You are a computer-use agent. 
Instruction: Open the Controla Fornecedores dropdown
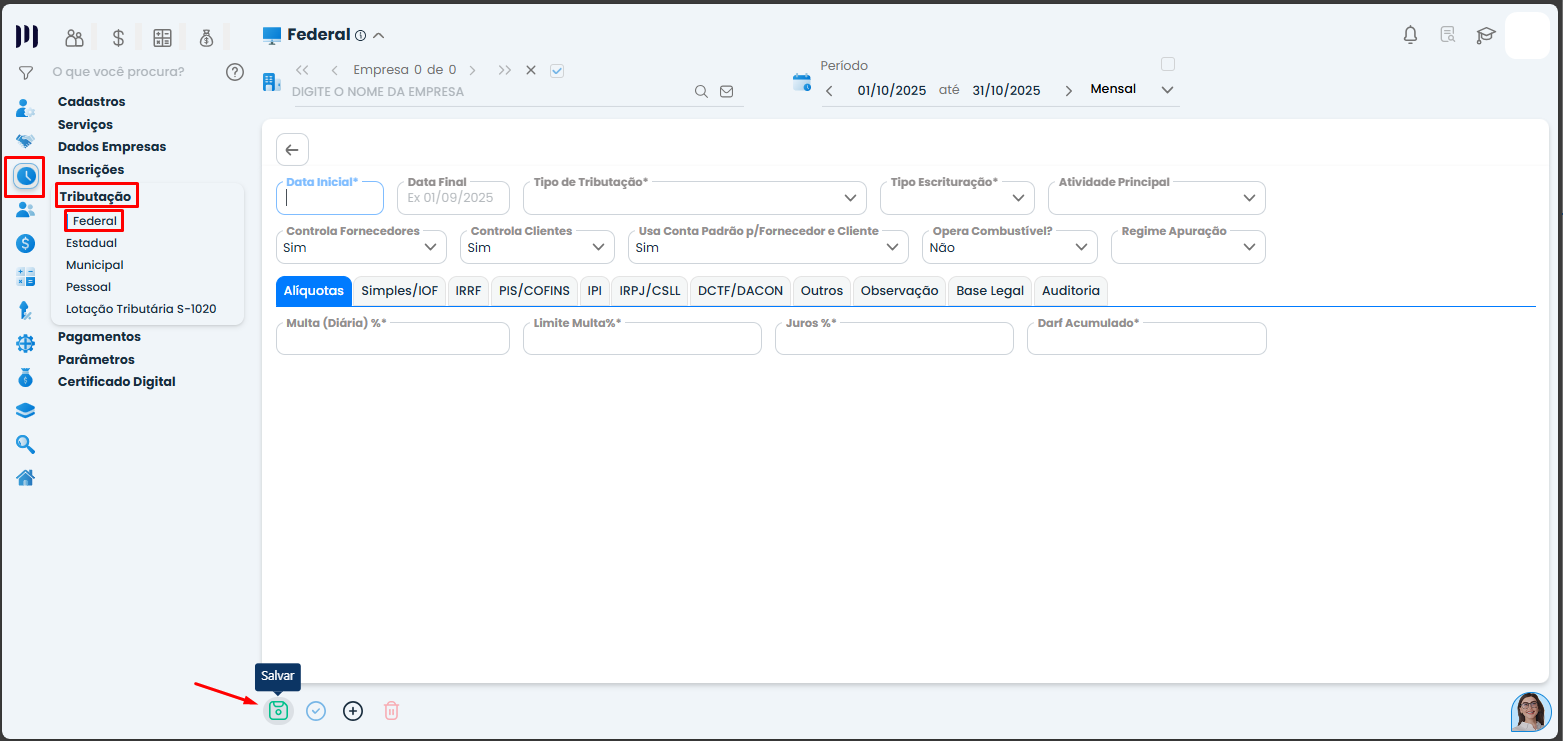tap(361, 247)
